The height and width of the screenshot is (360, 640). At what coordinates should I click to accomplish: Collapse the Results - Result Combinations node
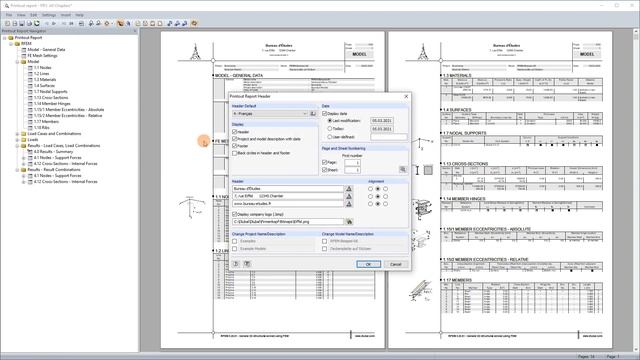click(x=17, y=170)
